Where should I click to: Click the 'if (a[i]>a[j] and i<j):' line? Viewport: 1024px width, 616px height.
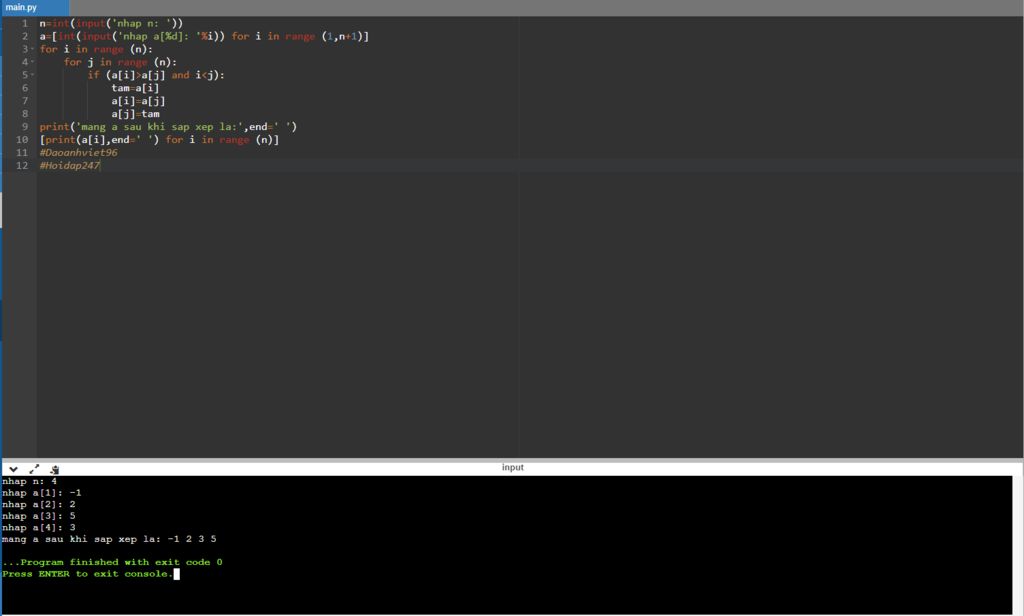click(156, 75)
